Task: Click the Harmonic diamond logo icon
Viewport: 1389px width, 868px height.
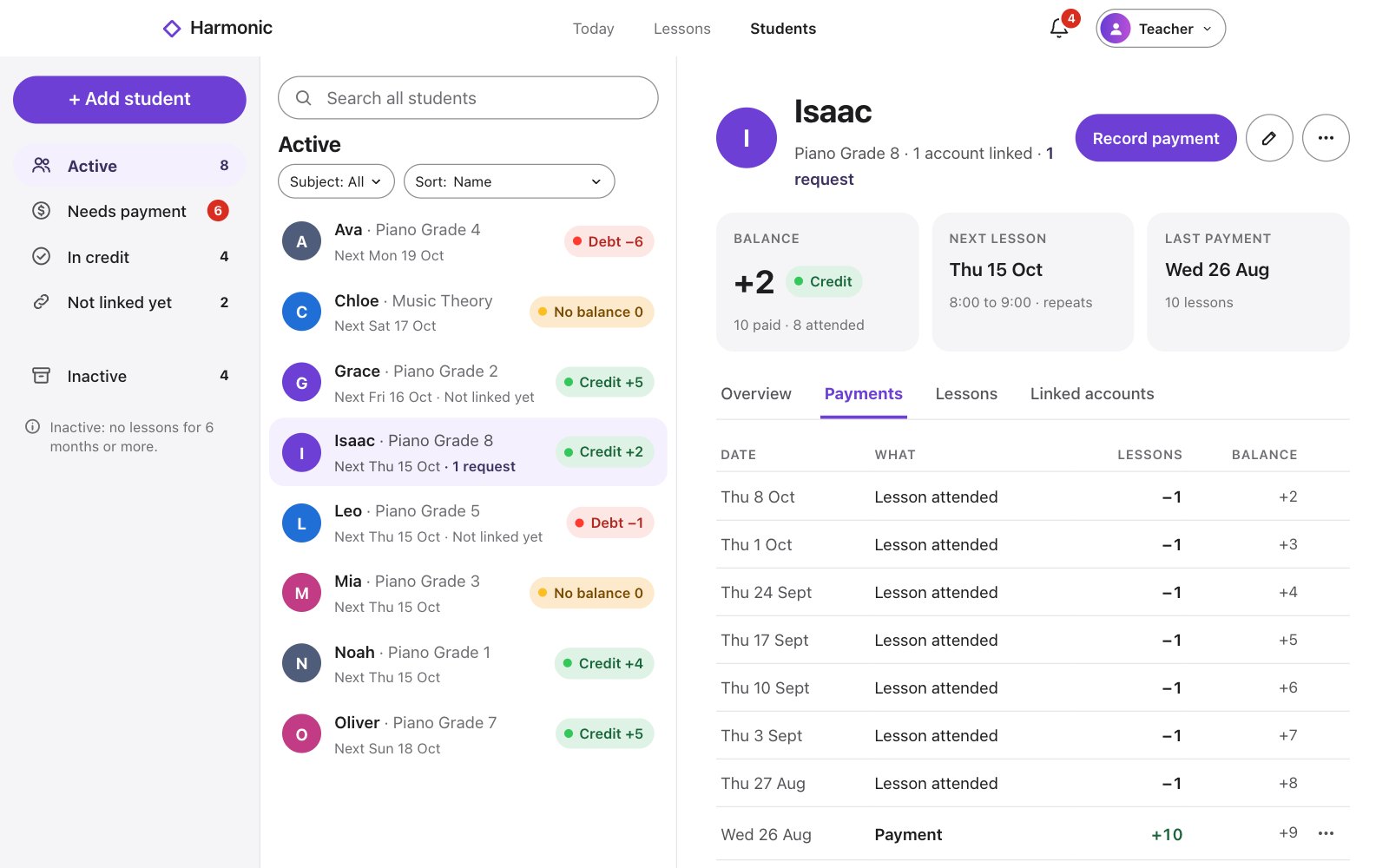Action: click(x=172, y=29)
